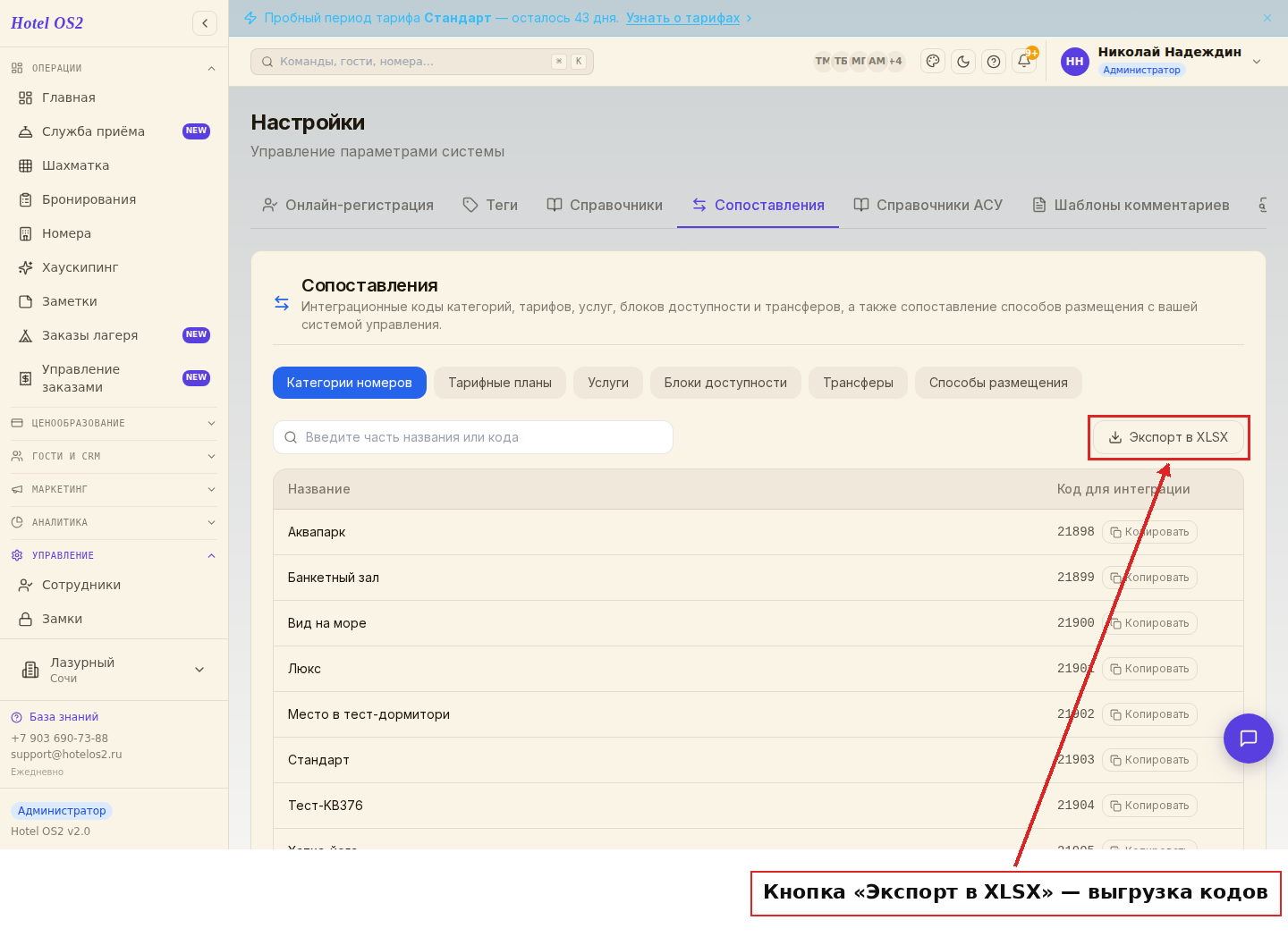The width and height of the screenshot is (1288, 937).
Task: Focus the название или кода search field
Action: (473, 437)
